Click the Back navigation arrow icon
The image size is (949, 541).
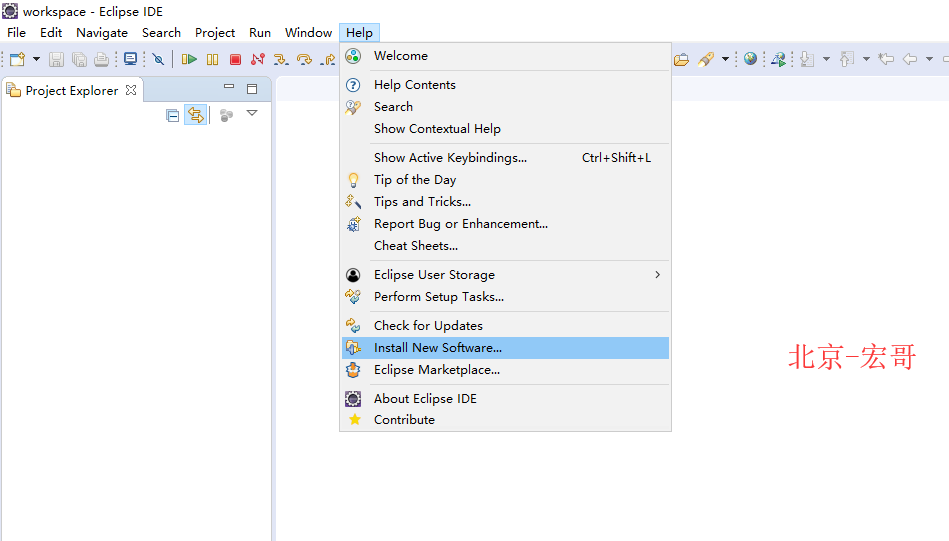[910, 59]
